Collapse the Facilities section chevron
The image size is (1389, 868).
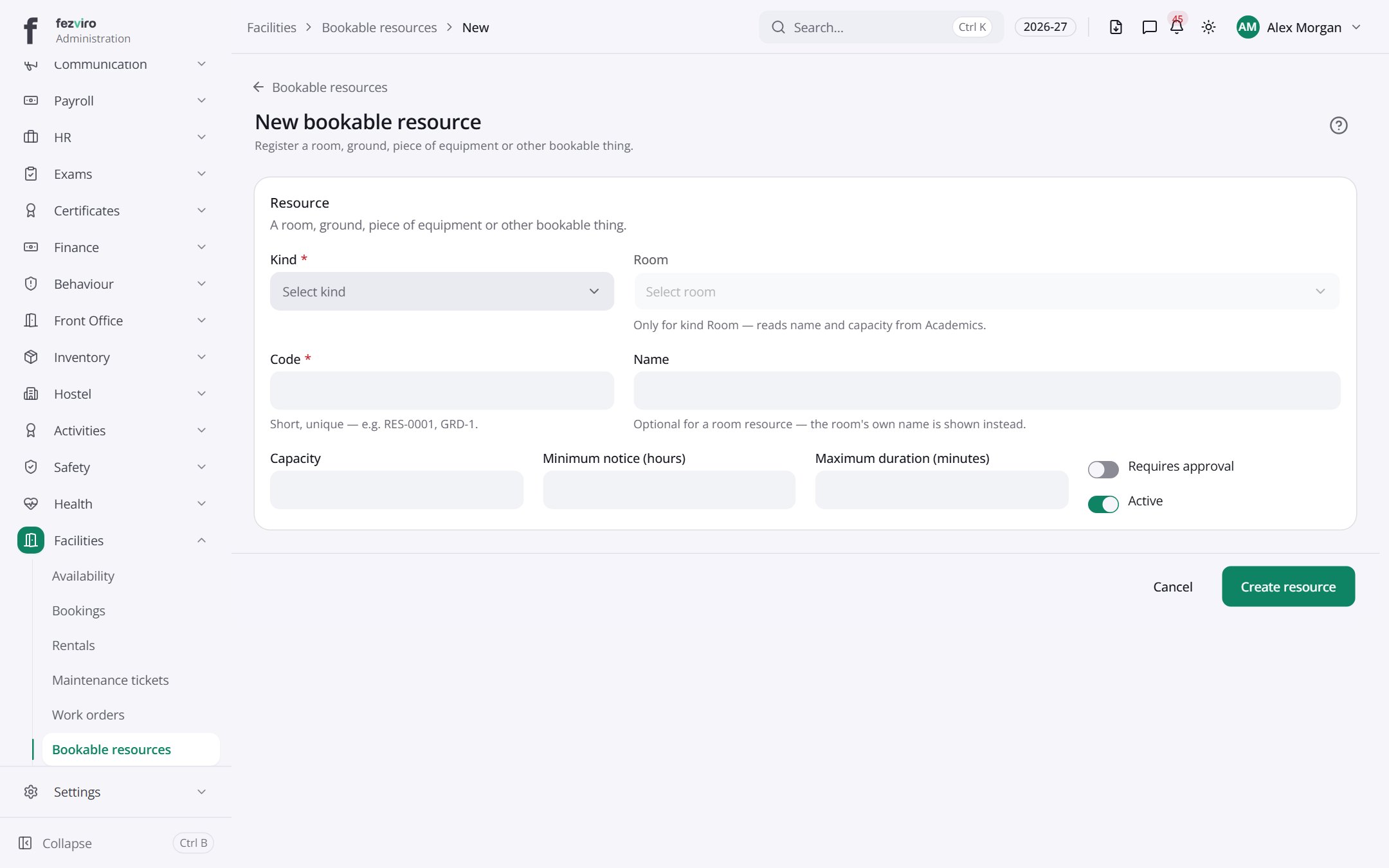click(201, 540)
